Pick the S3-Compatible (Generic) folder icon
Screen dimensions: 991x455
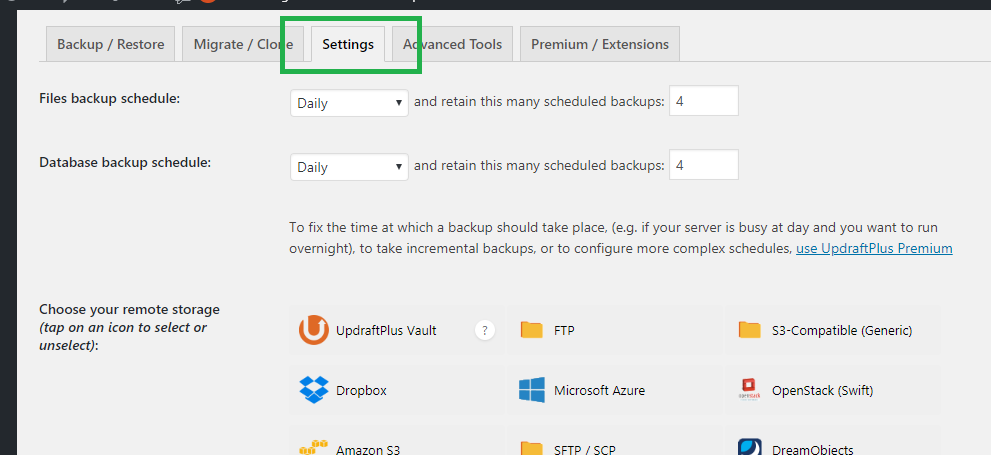(x=750, y=330)
